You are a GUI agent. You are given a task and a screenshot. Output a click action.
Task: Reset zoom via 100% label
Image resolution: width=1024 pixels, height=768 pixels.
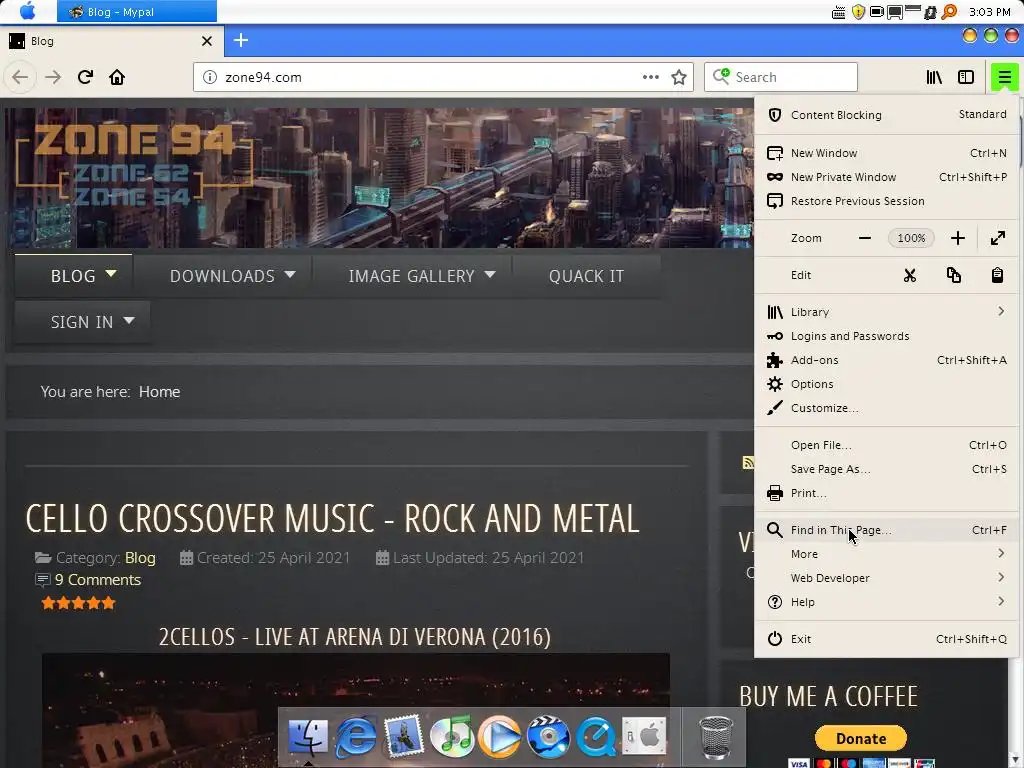pos(911,238)
